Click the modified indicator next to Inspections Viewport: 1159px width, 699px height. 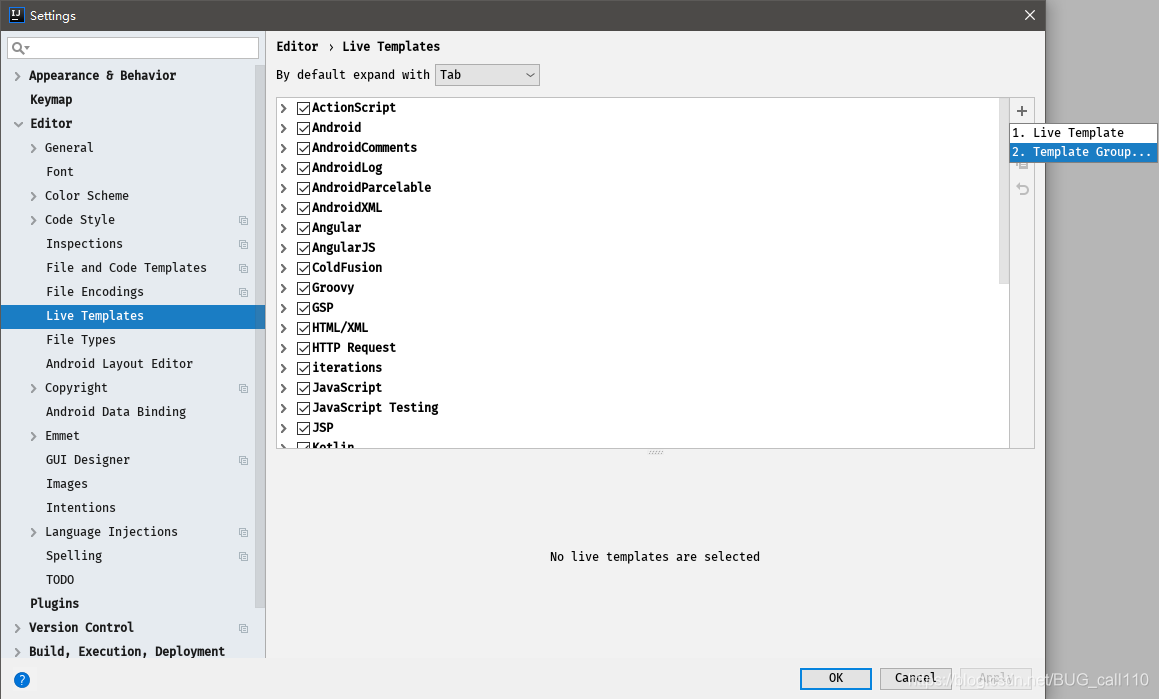(x=243, y=244)
